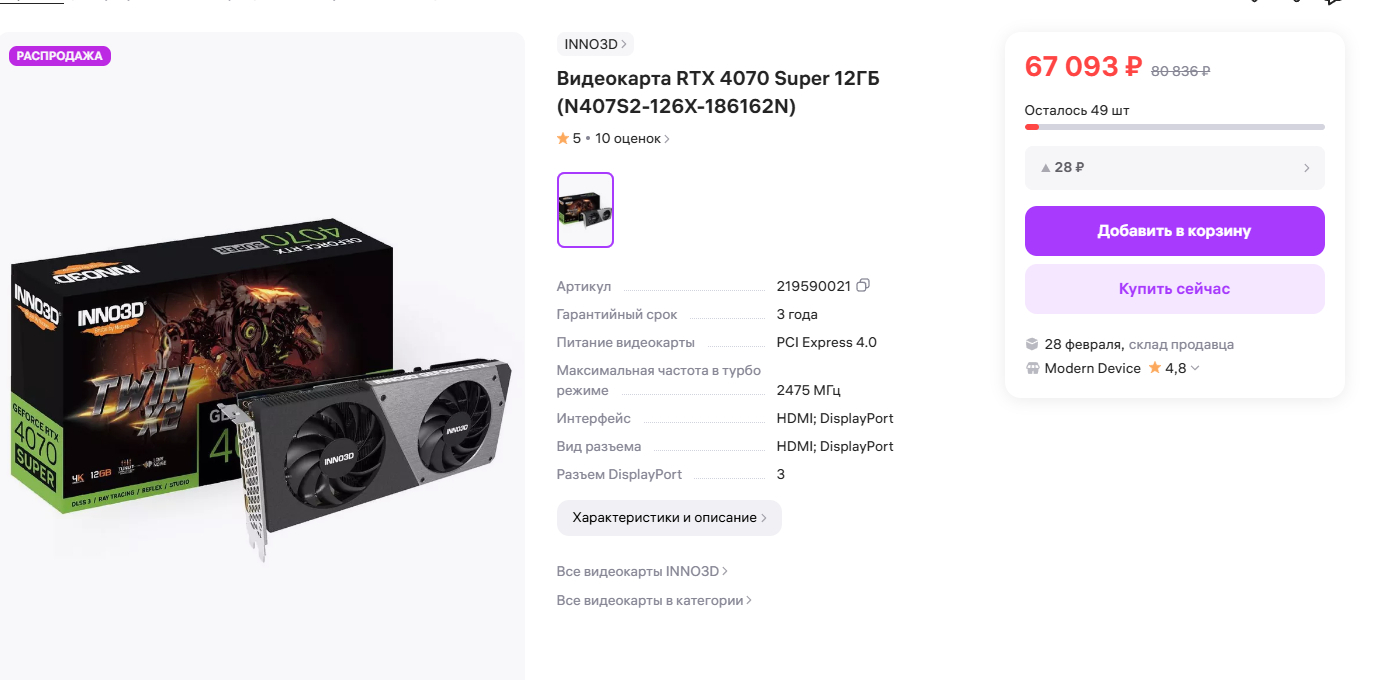Click the remaining stock progress bar

(x=1174, y=127)
